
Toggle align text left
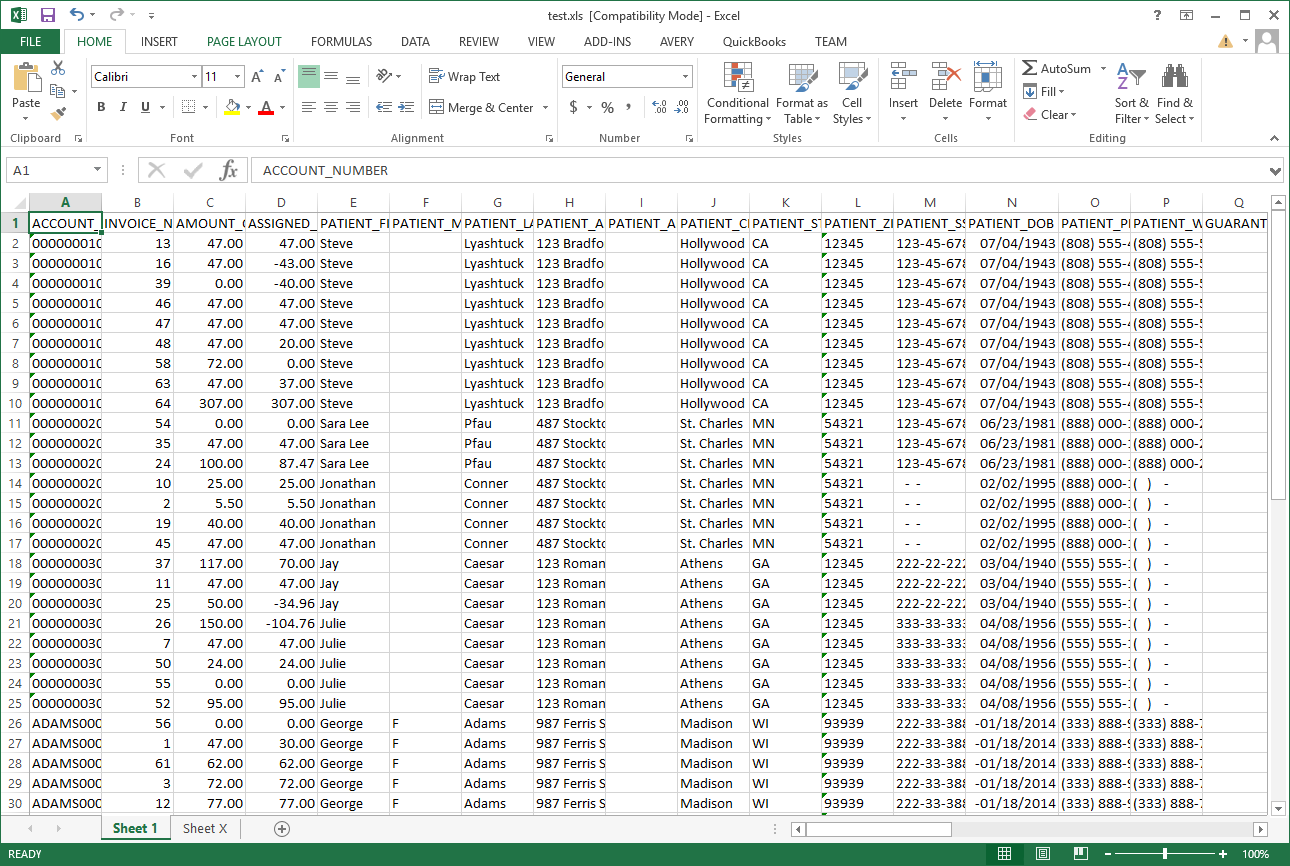click(x=308, y=107)
